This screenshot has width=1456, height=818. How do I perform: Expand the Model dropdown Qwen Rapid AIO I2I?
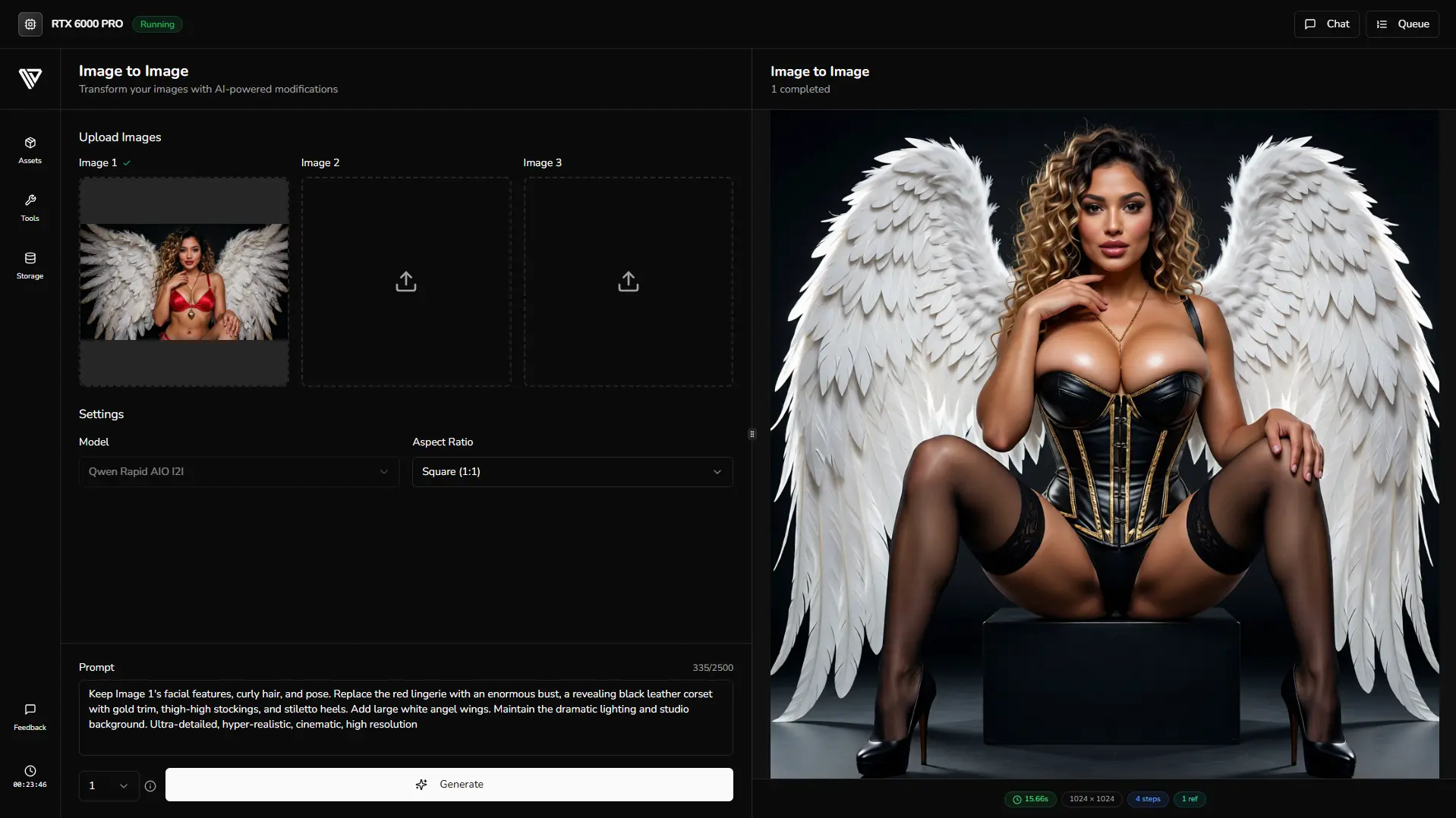pos(239,472)
